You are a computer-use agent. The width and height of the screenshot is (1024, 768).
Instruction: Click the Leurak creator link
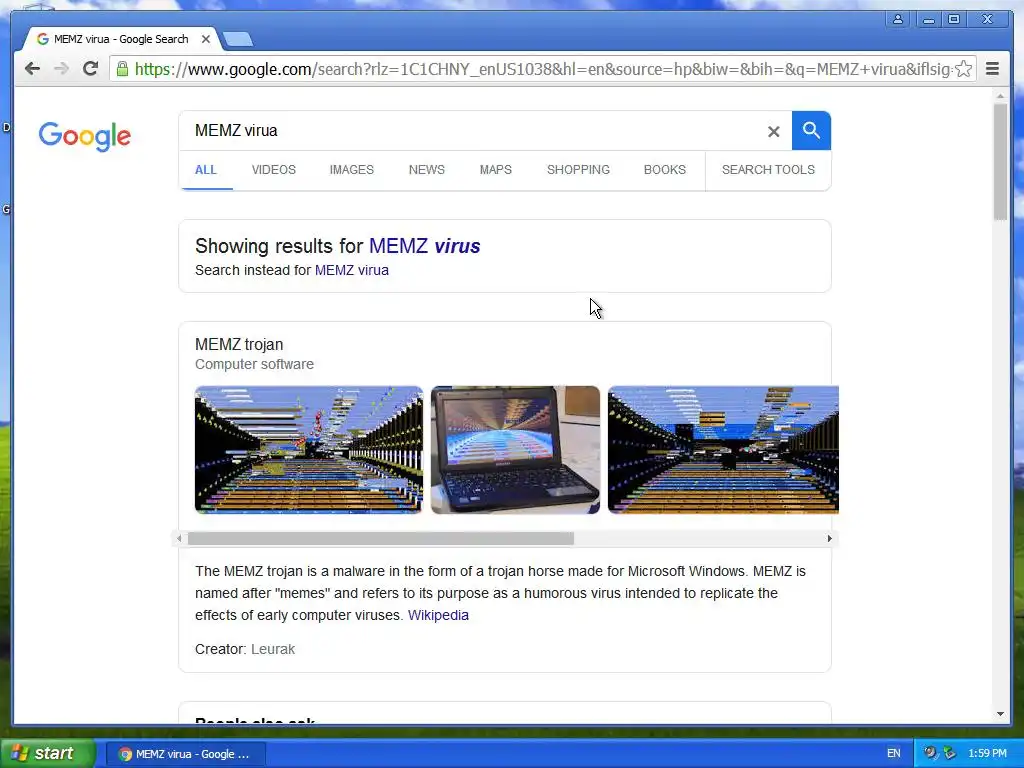click(x=273, y=649)
